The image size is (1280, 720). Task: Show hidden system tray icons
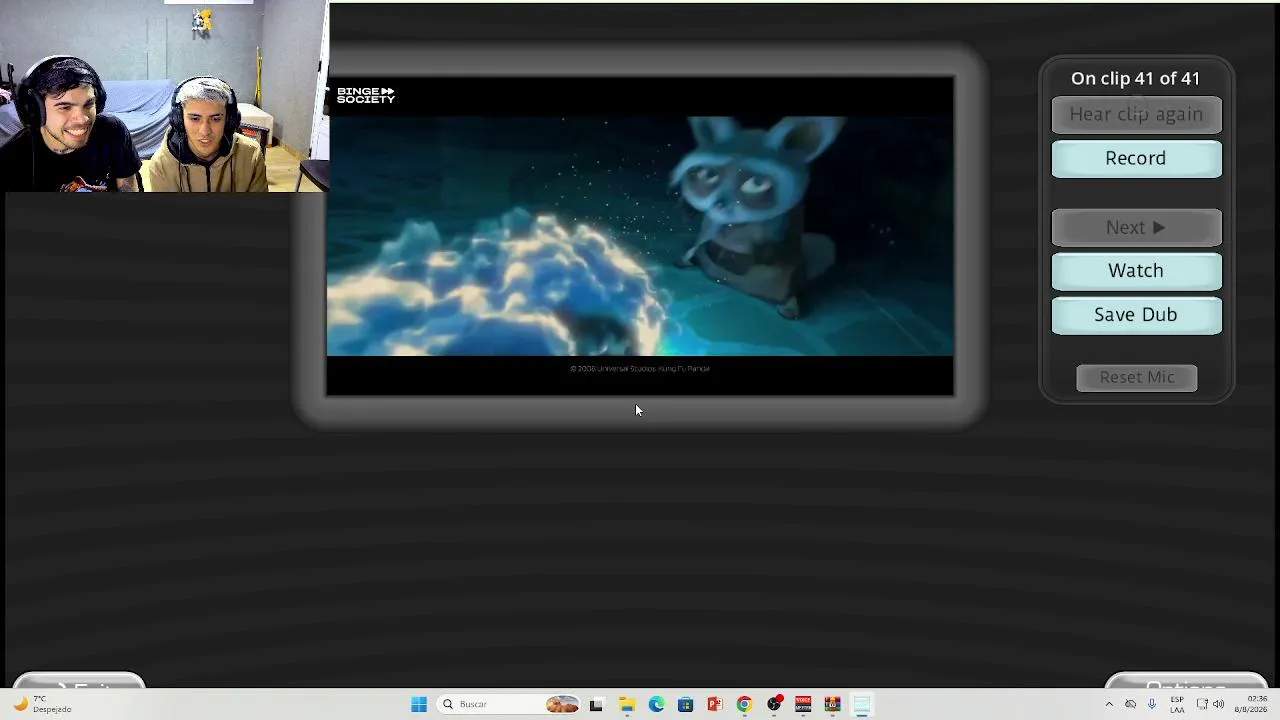1108,704
